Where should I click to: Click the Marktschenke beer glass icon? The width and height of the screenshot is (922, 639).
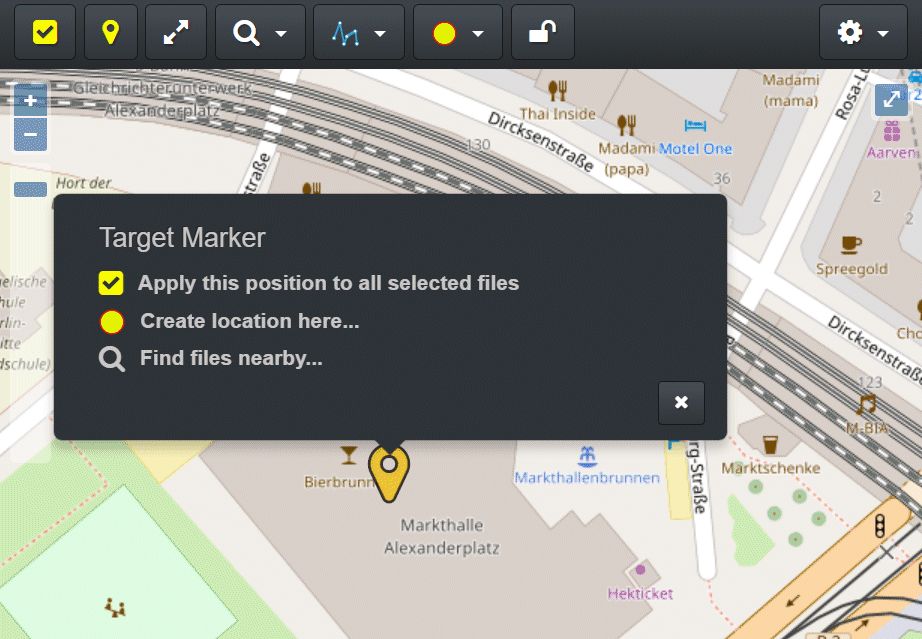pyautogui.click(x=770, y=445)
